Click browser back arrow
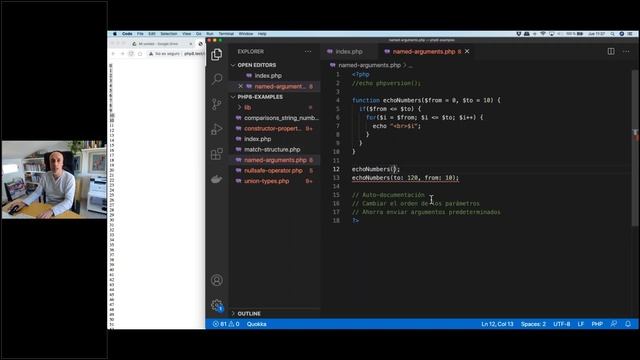The height and width of the screenshot is (360, 640). coord(113,53)
